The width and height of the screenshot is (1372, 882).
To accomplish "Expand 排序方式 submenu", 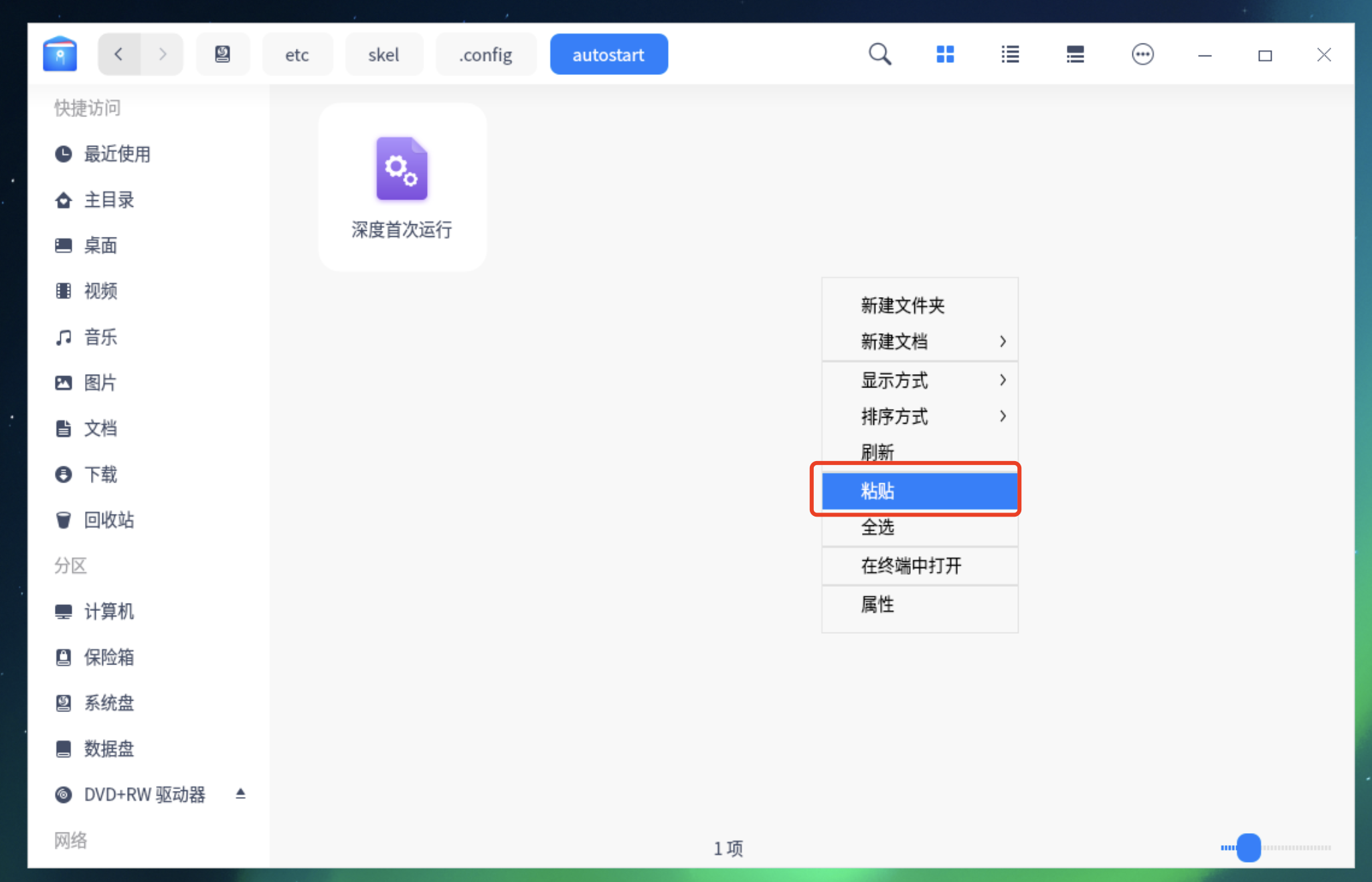I will pos(920,416).
